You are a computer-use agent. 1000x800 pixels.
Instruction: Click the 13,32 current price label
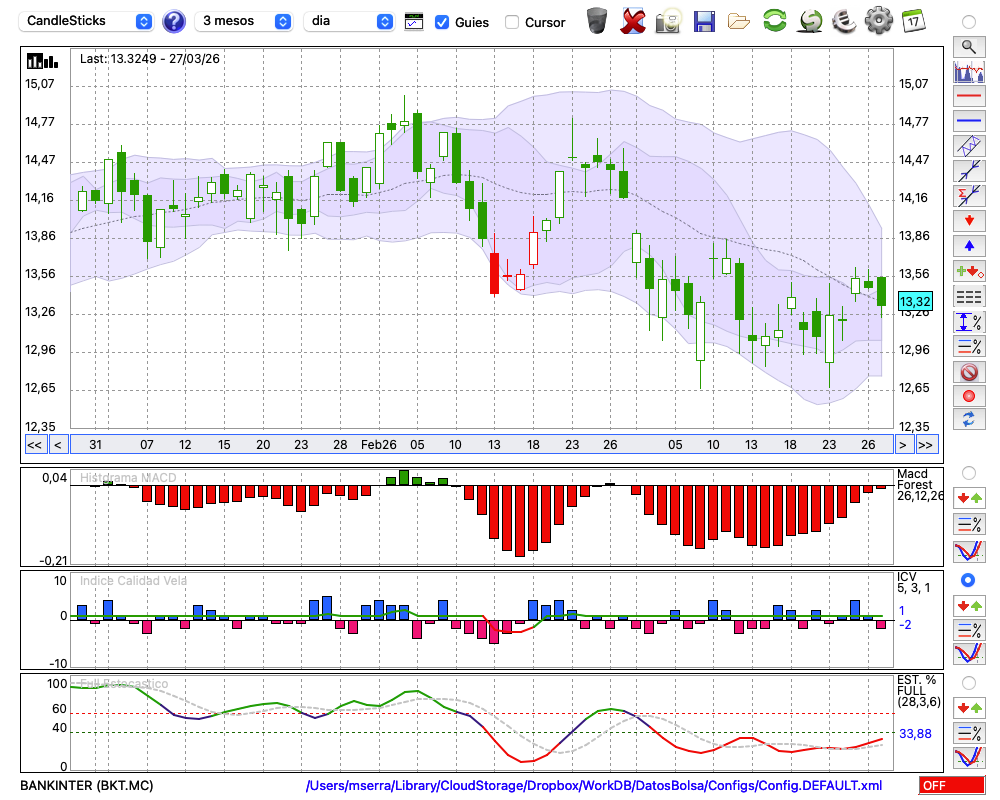click(x=915, y=301)
